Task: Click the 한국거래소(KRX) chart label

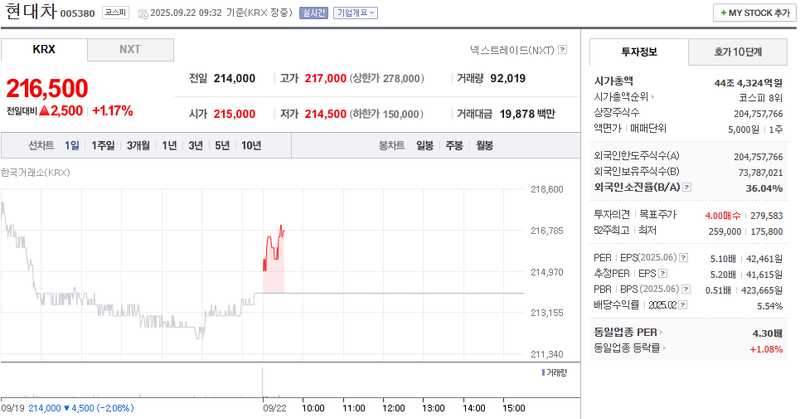Action: [35, 172]
